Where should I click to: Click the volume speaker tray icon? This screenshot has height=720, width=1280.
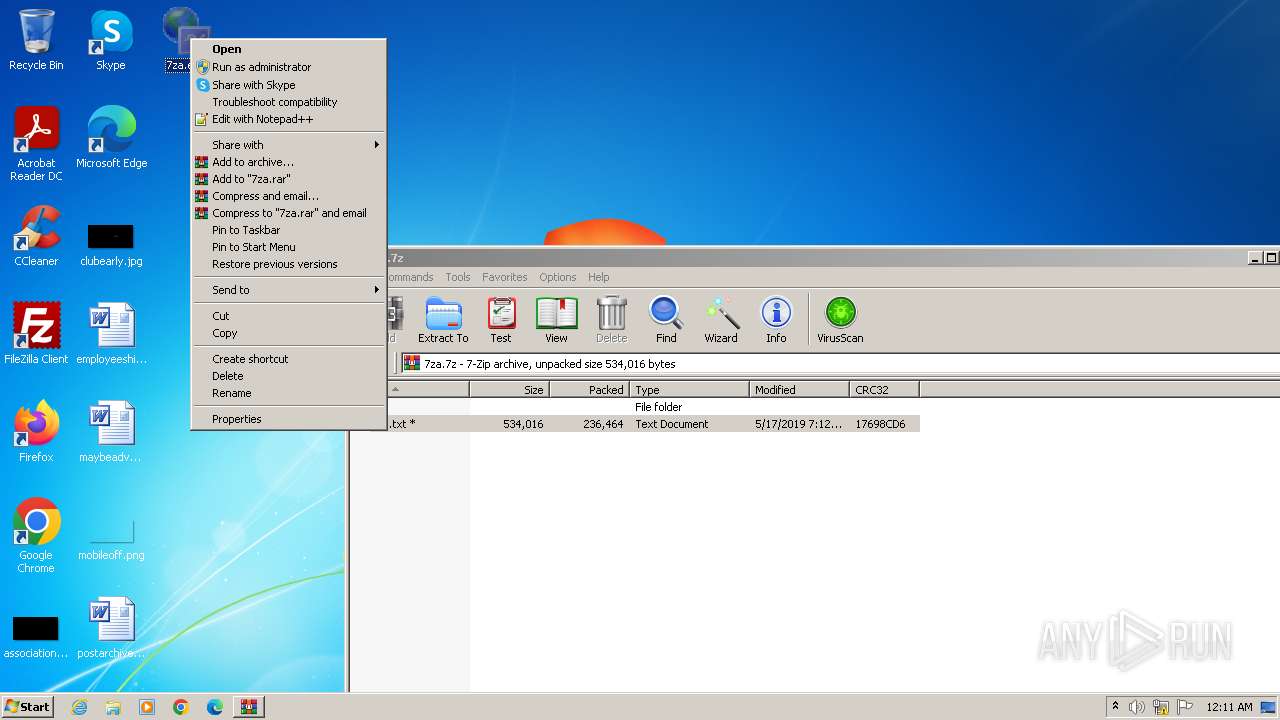click(1137, 707)
